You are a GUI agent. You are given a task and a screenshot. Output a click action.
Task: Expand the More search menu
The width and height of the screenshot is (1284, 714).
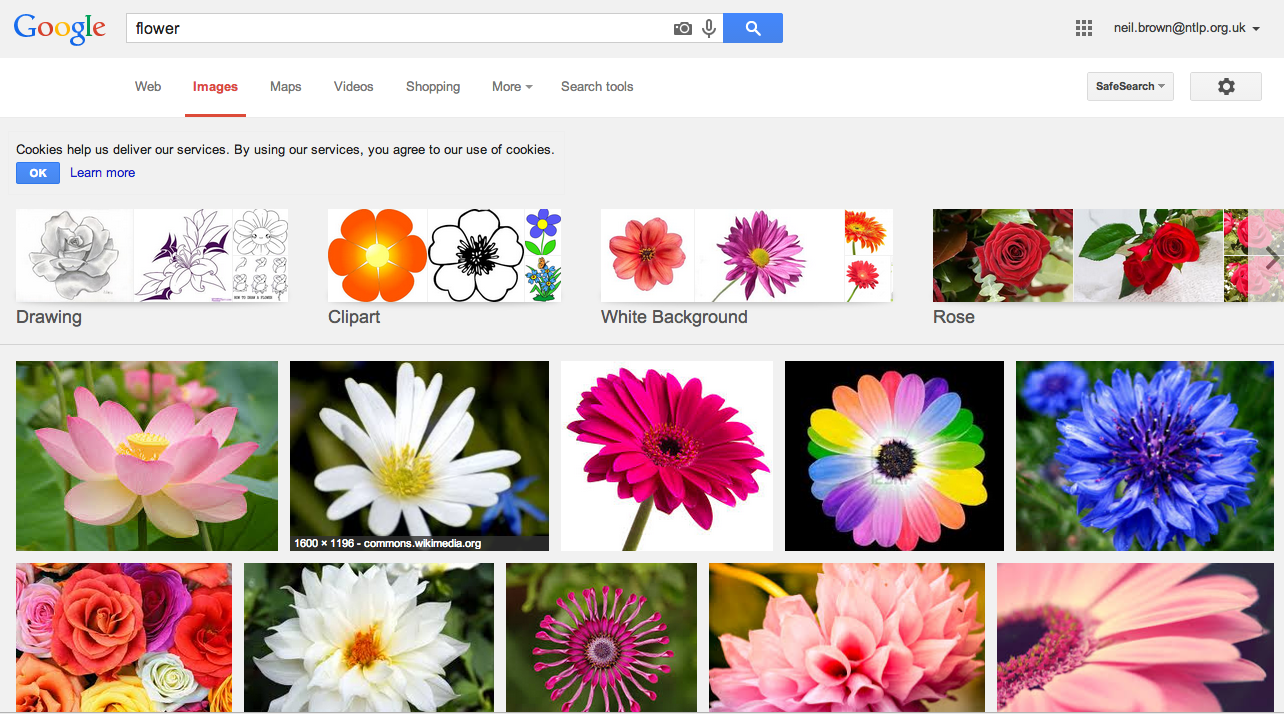coord(512,87)
